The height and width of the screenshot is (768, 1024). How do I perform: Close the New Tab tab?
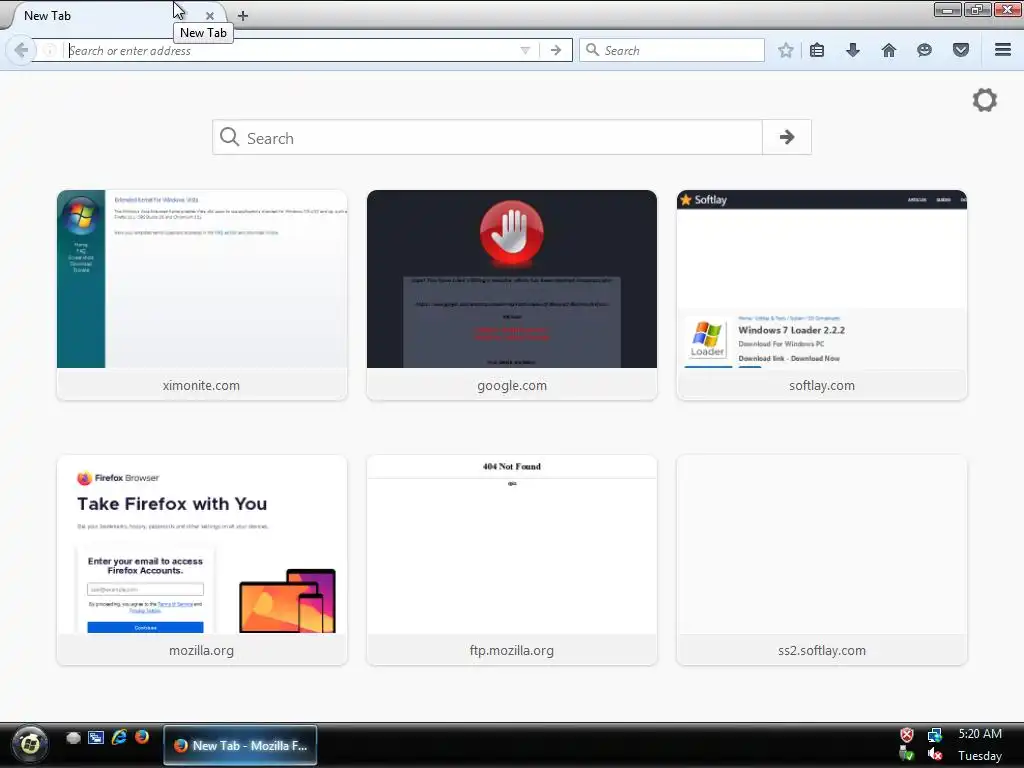click(x=210, y=16)
